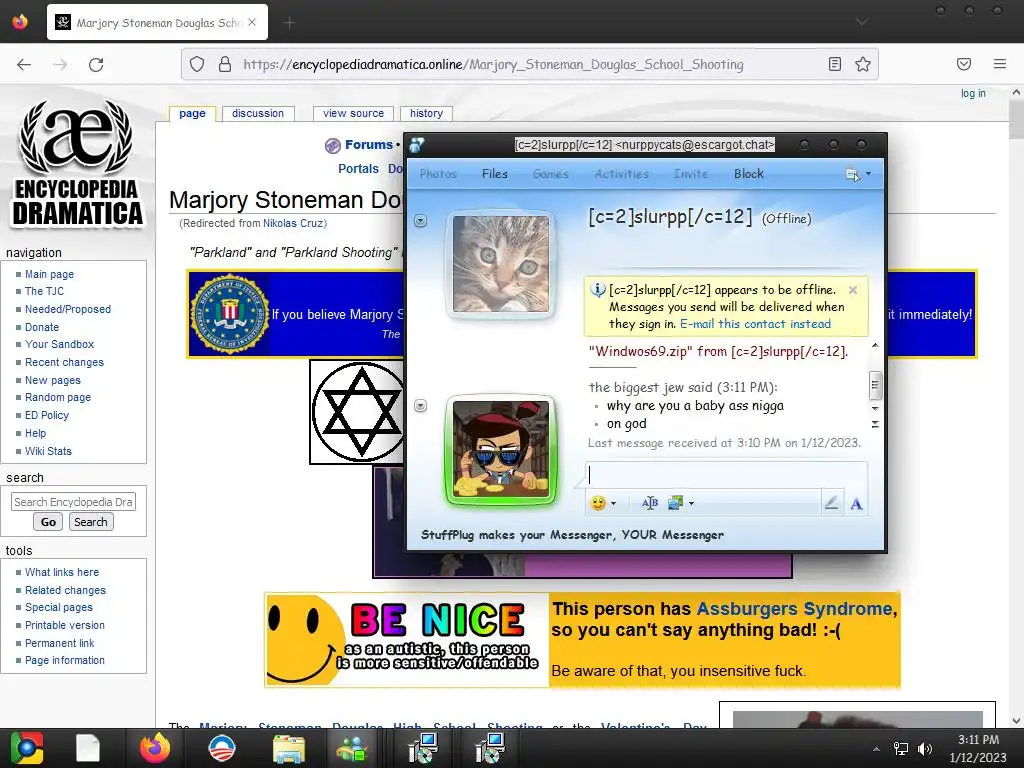The image size is (1024, 768).
Task: Dismiss the offline notice with the X
Action: (x=853, y=290)
